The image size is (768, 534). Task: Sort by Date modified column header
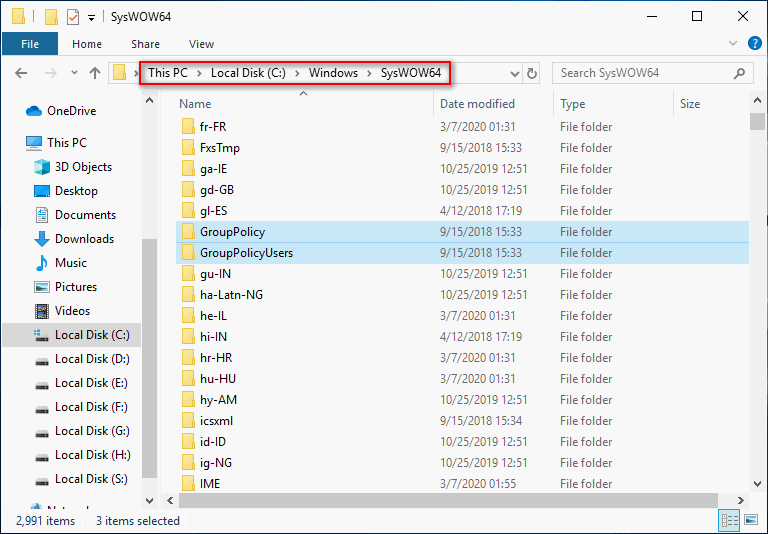(477, 104)
